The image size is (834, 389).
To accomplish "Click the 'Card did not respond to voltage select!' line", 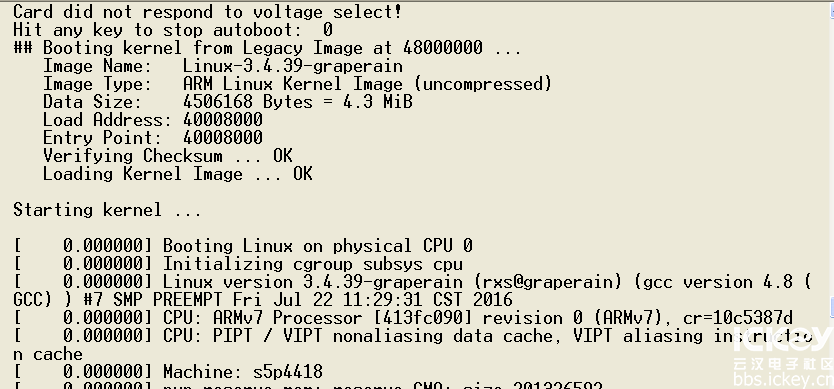I will click(x=207, y=12).
